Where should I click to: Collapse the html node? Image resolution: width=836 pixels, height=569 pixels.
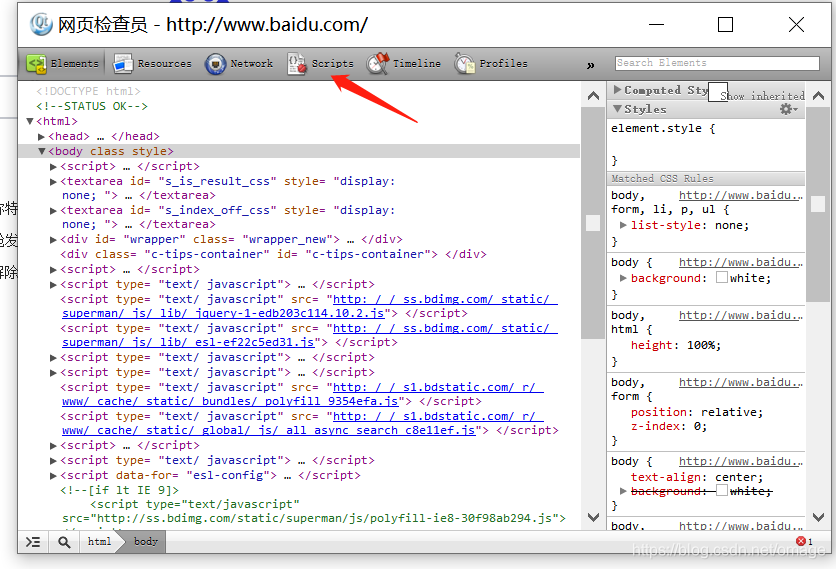point(30,121)
